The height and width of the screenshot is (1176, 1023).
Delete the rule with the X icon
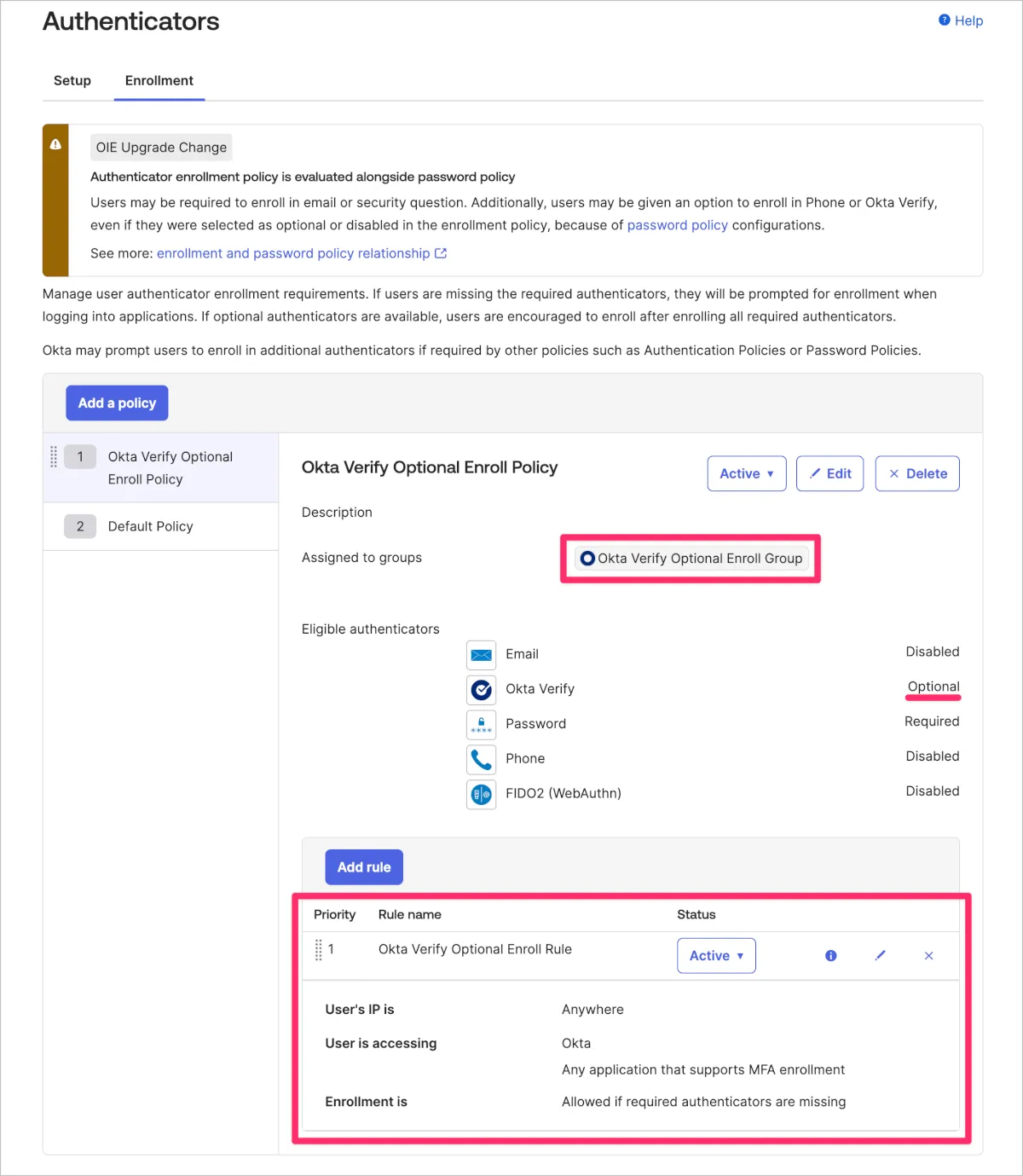pyautogui.click(x=928, y=956)
